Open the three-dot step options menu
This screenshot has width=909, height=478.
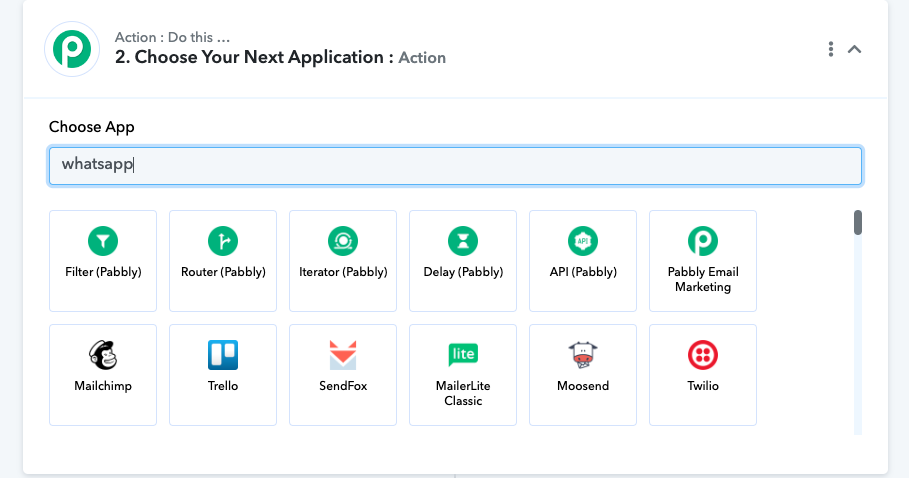click(x=831, y=49)
